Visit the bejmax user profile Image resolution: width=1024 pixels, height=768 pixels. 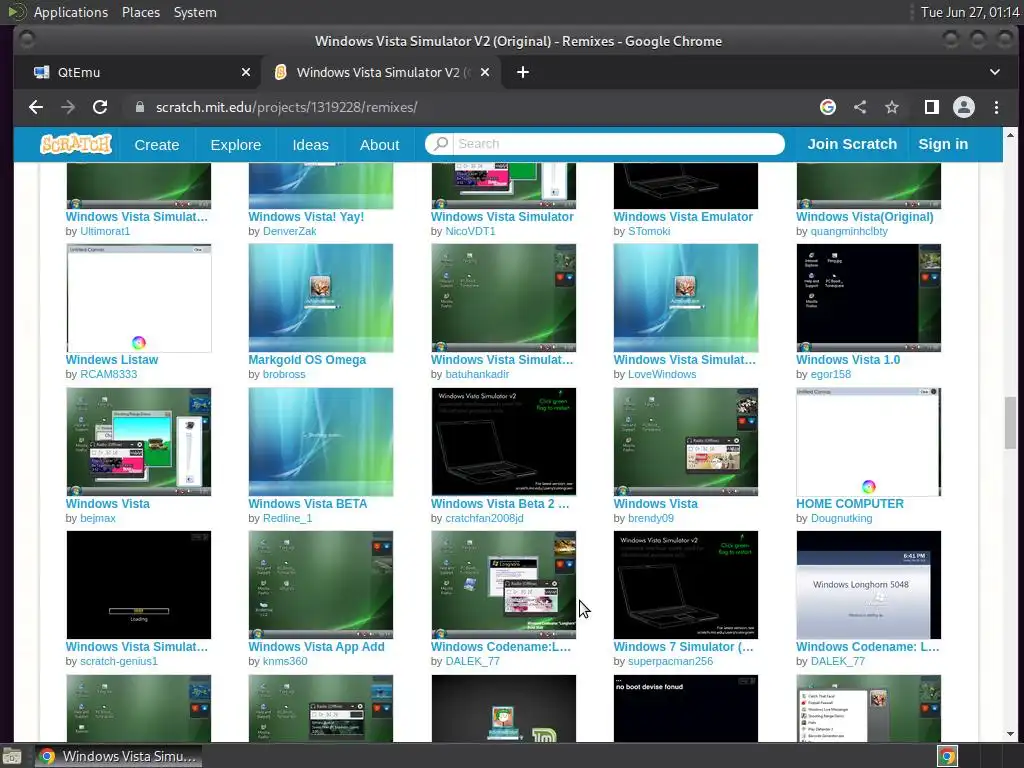tap(98, 518)
